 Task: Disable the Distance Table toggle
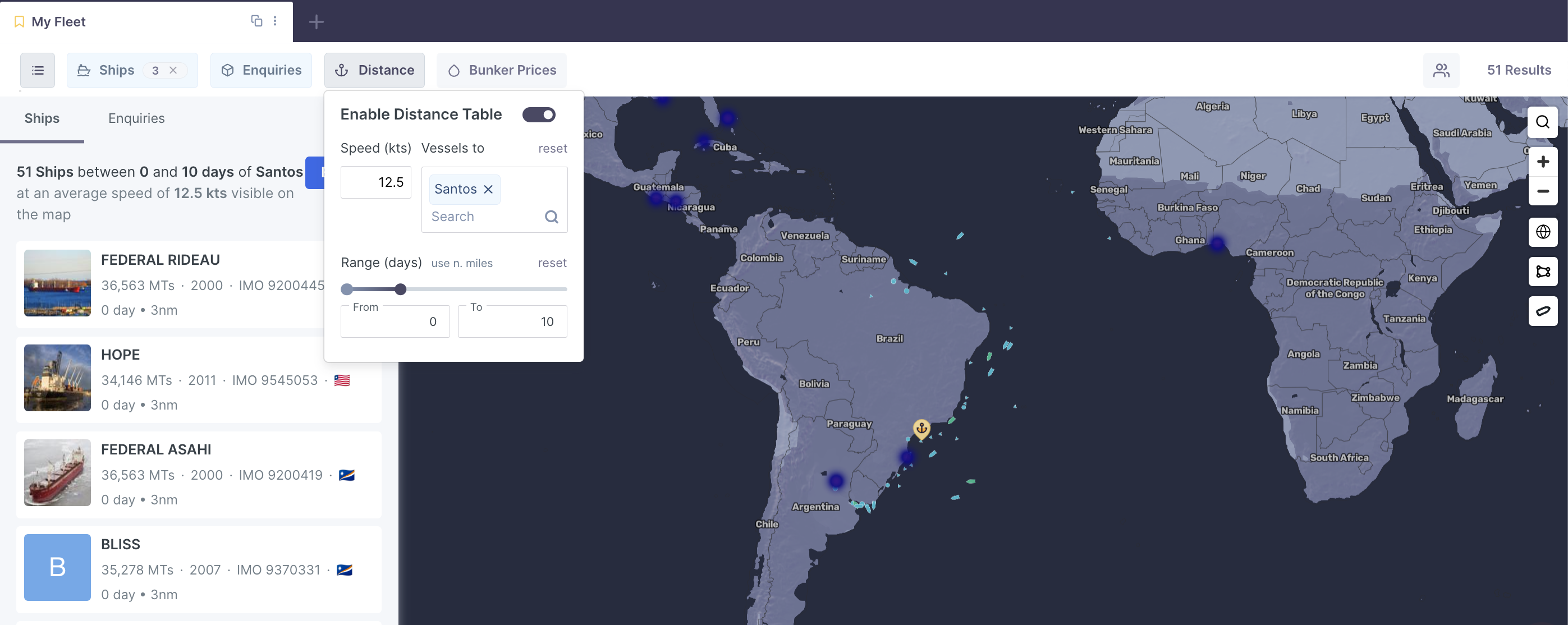tap(539, 115)
